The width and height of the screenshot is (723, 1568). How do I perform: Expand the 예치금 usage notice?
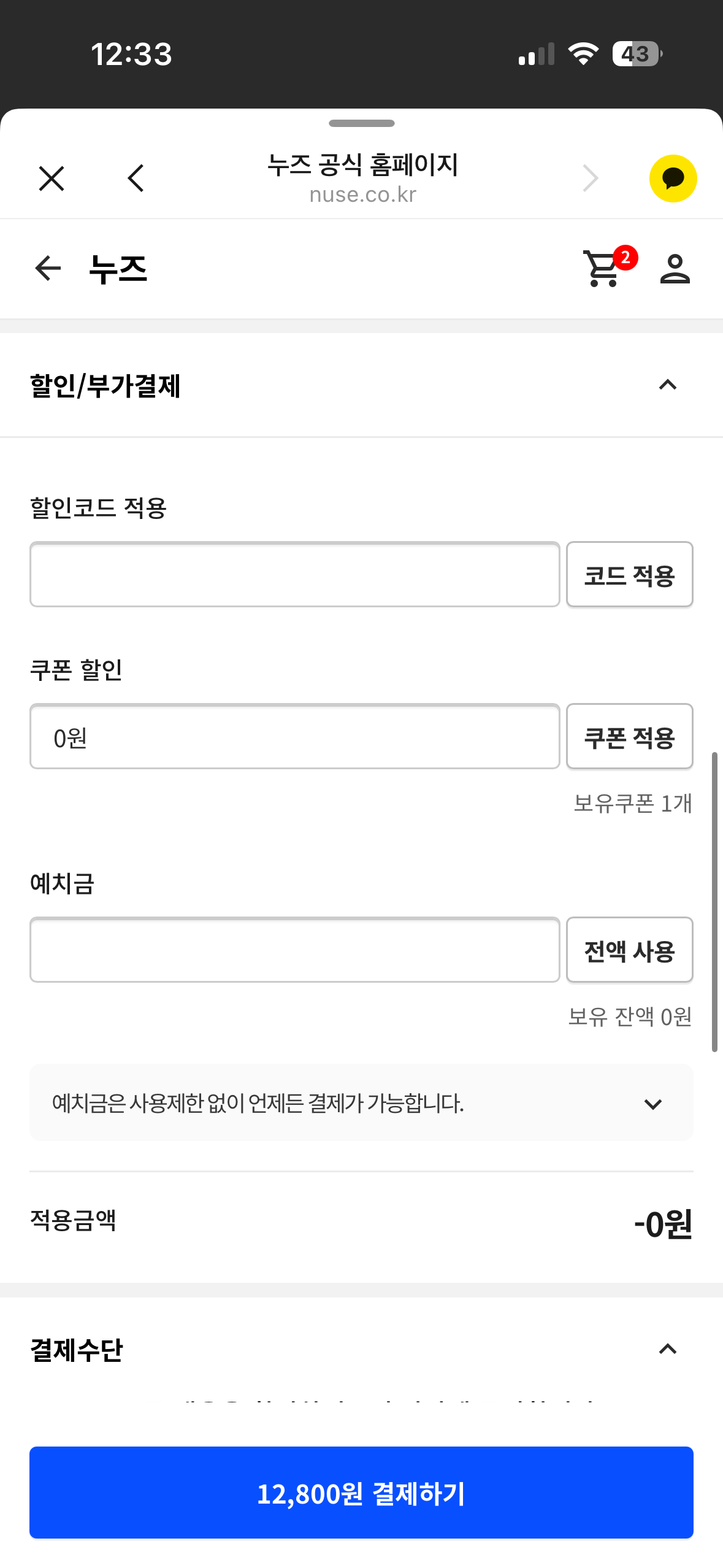pos(652,1104)
